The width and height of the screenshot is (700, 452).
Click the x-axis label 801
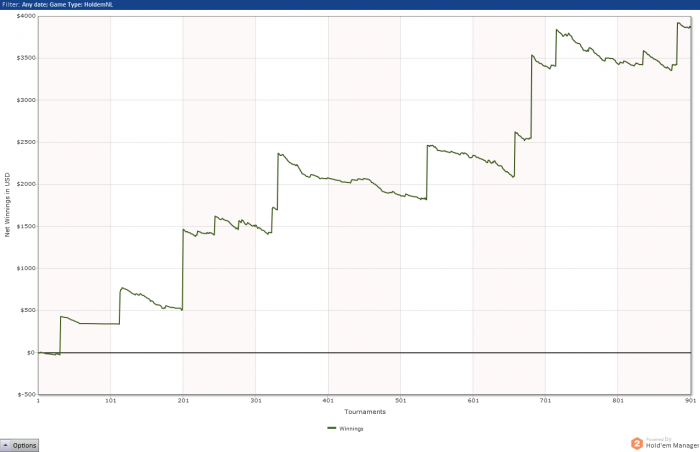618,401
